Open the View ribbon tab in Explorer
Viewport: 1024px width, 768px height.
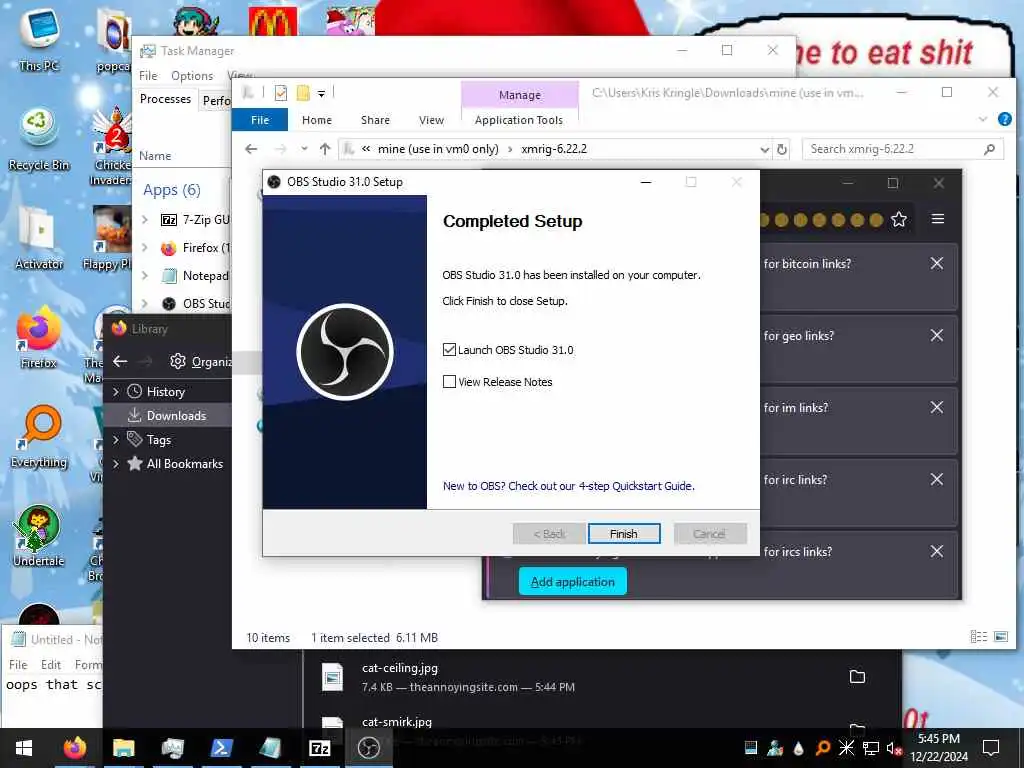click(431, 120)
